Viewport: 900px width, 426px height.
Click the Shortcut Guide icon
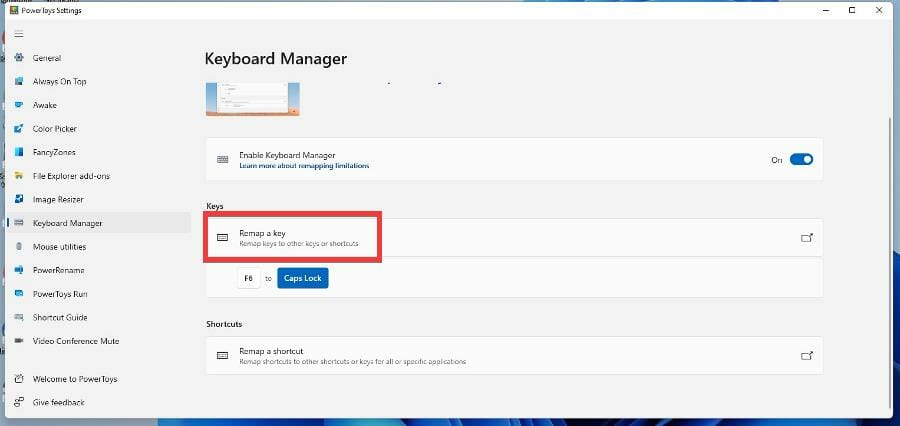point(19,317)
